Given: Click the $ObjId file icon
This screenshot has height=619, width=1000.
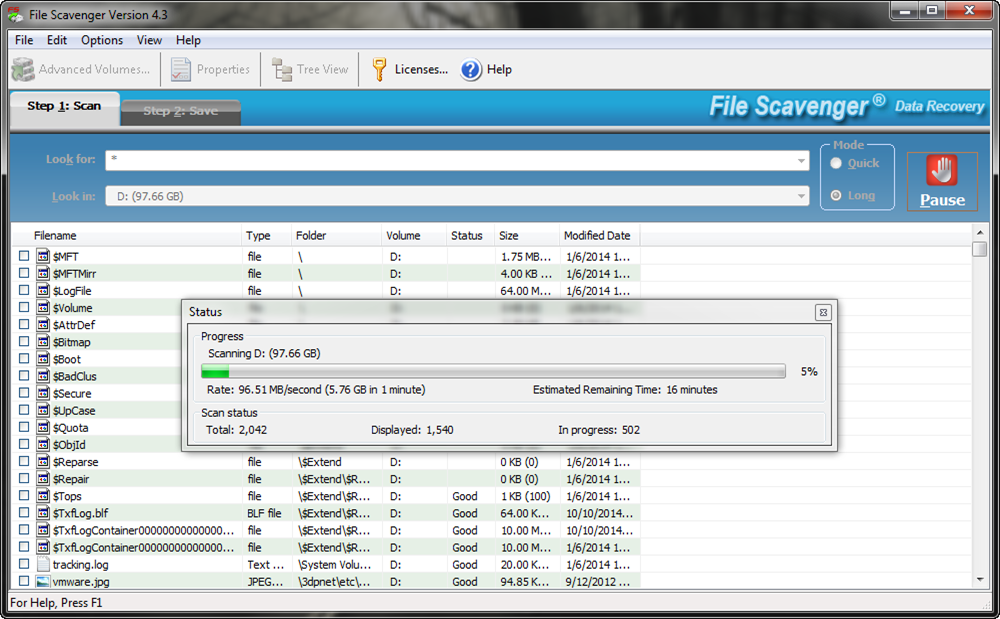Looking at the screenshot, I should click(x=43, y=444).
